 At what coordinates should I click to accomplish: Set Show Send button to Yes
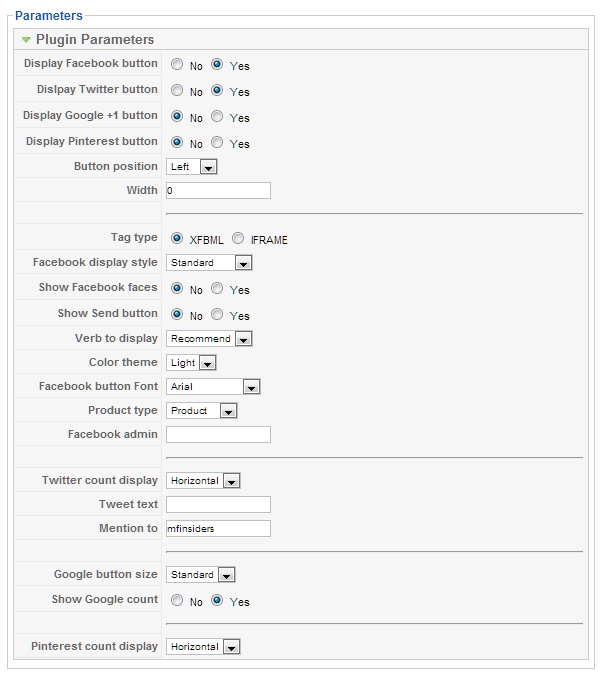pos(217,315)
